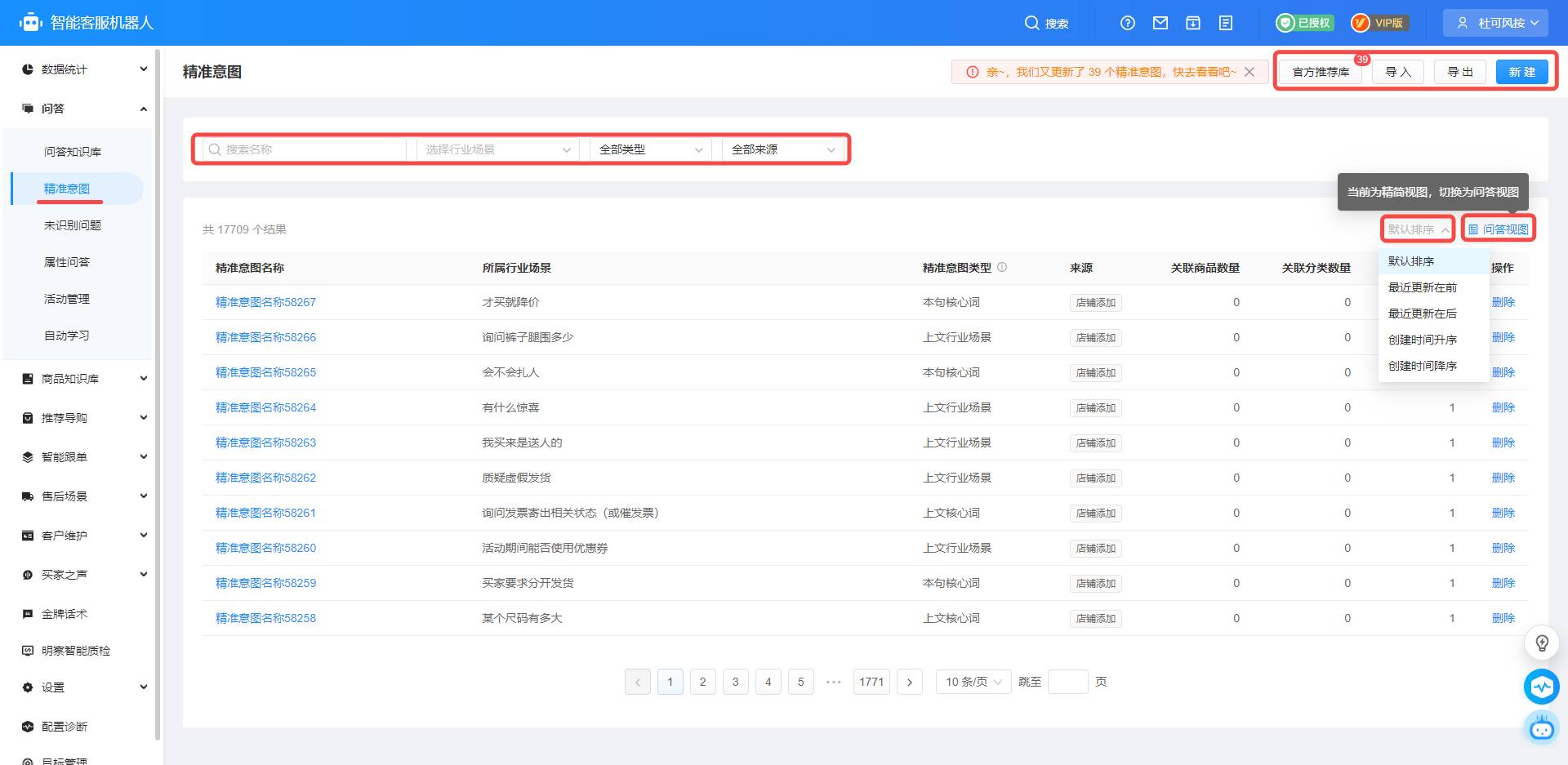Screen dimensions: 1568x765
Task: Open 精准意图名称58267 link
Action: [265, 302]
